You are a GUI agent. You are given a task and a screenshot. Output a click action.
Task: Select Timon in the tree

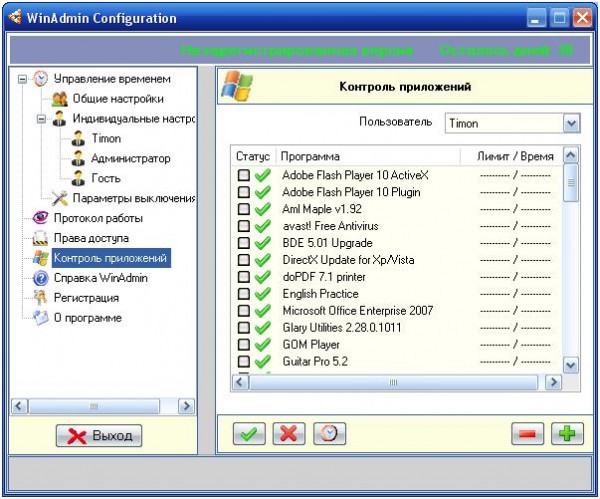click(106, 138)
